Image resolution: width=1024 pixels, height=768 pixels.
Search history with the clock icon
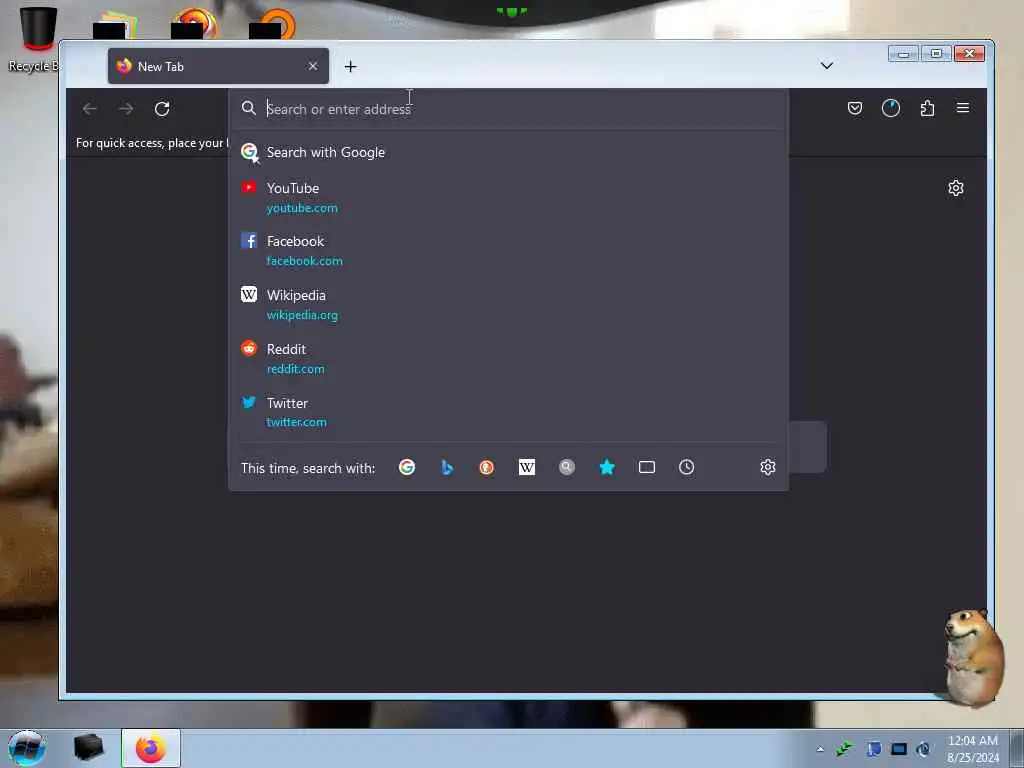[686, 467]
